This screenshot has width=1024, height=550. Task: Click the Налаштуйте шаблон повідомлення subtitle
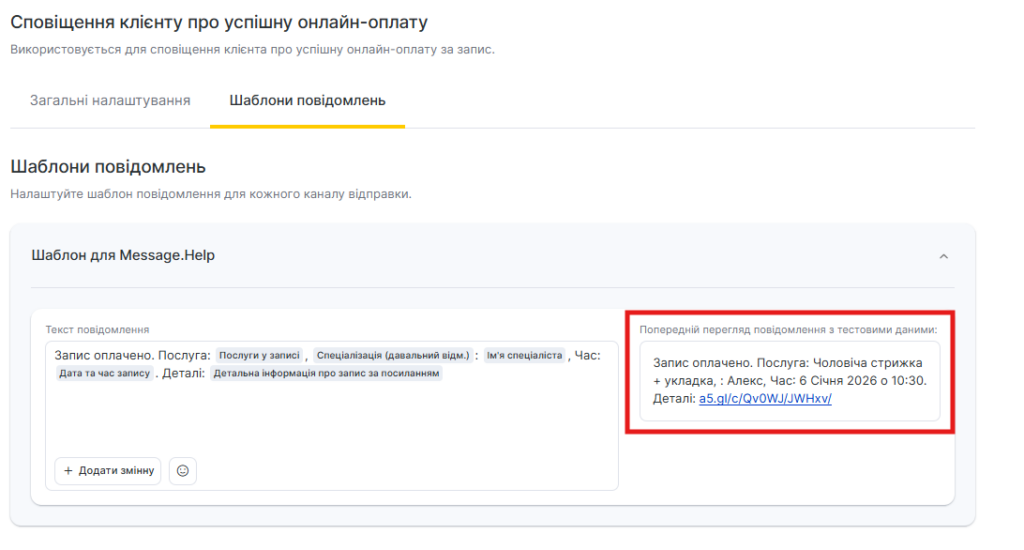210,194
